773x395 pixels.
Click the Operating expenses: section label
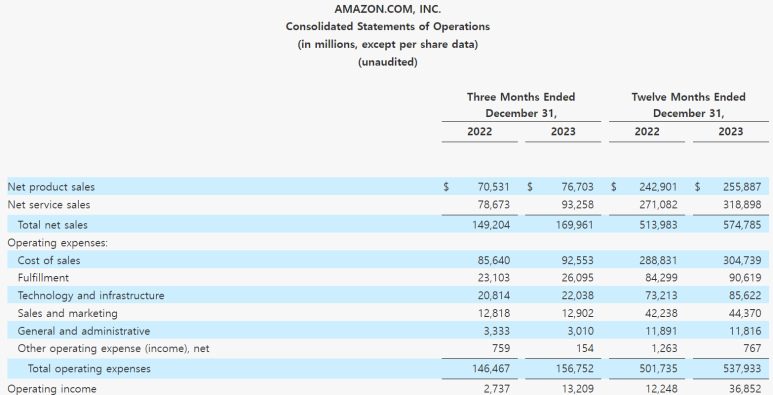pos(57,243)
